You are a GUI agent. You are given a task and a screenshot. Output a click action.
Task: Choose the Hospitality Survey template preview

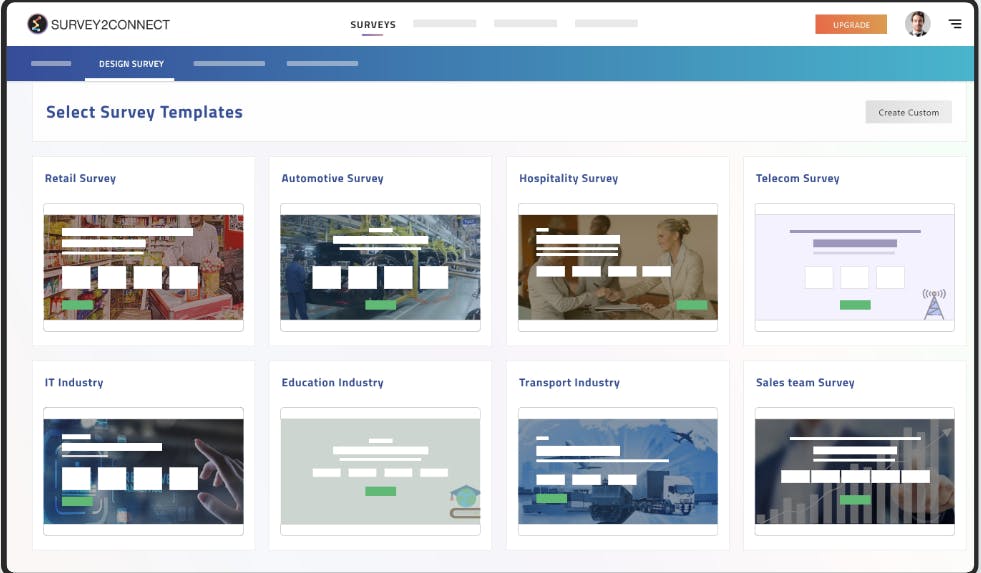click(618, 267)
